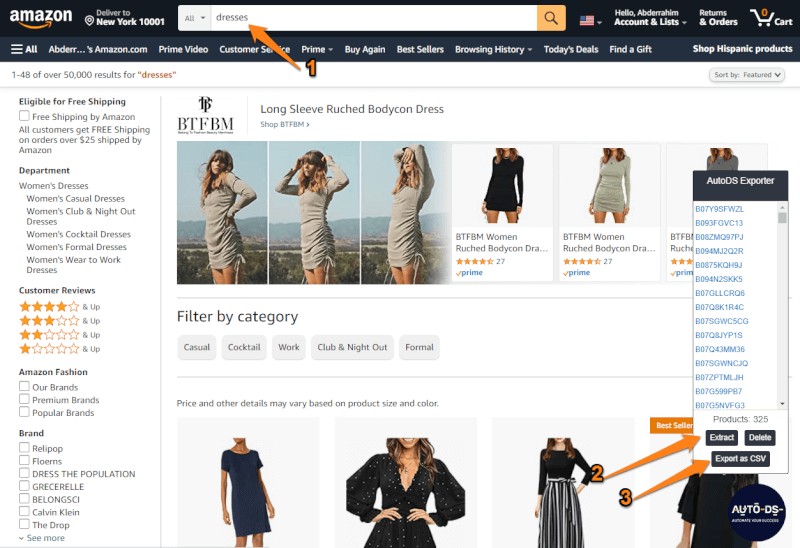Filter by 2 stars & Up
Image resolution: width=800 pixels, height=548 pixels.
click(x=60, y=335)
